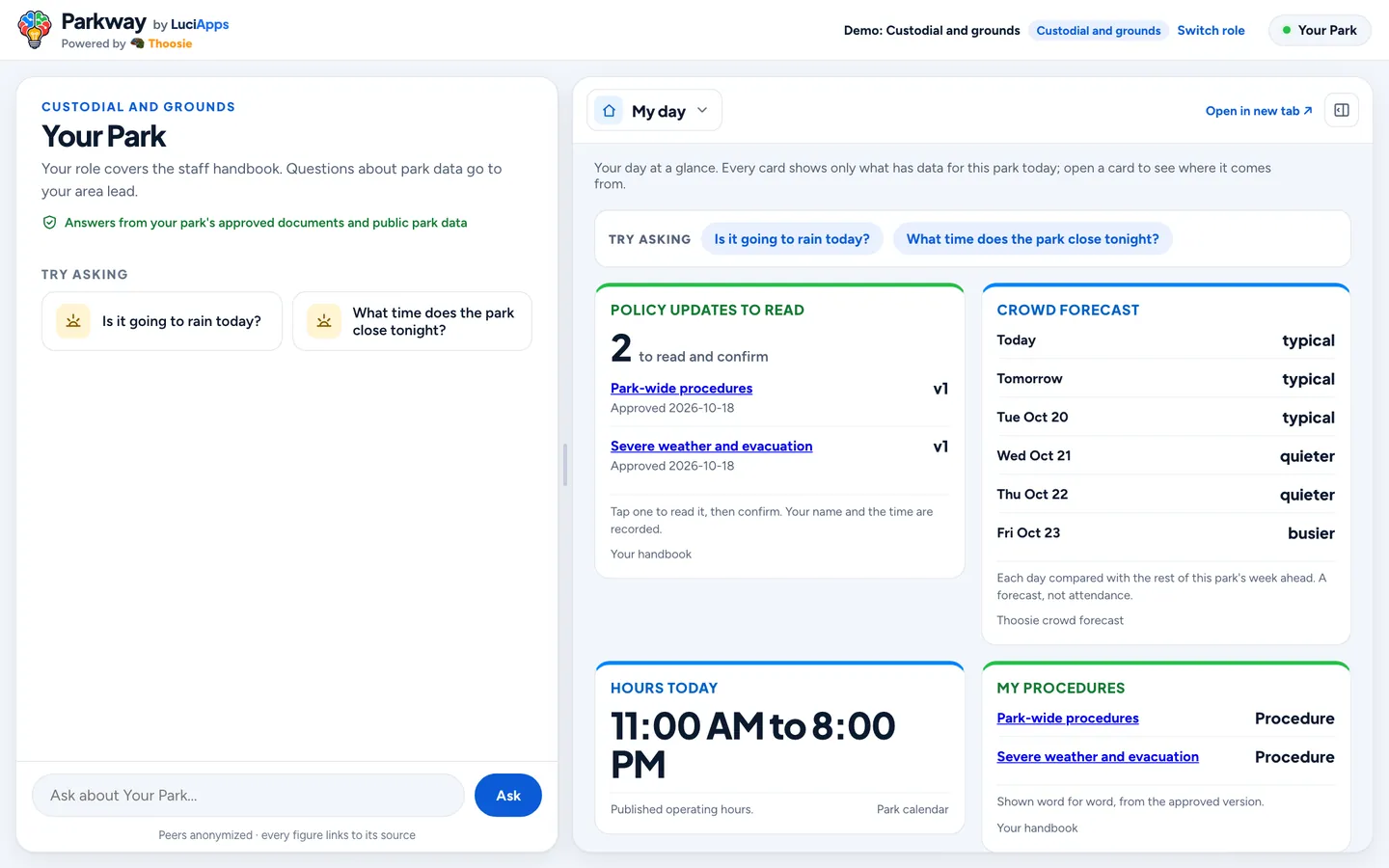The image size is (1389, 868).
Task: Open Park-wide procedures policy update
Action: coord(681,389)
